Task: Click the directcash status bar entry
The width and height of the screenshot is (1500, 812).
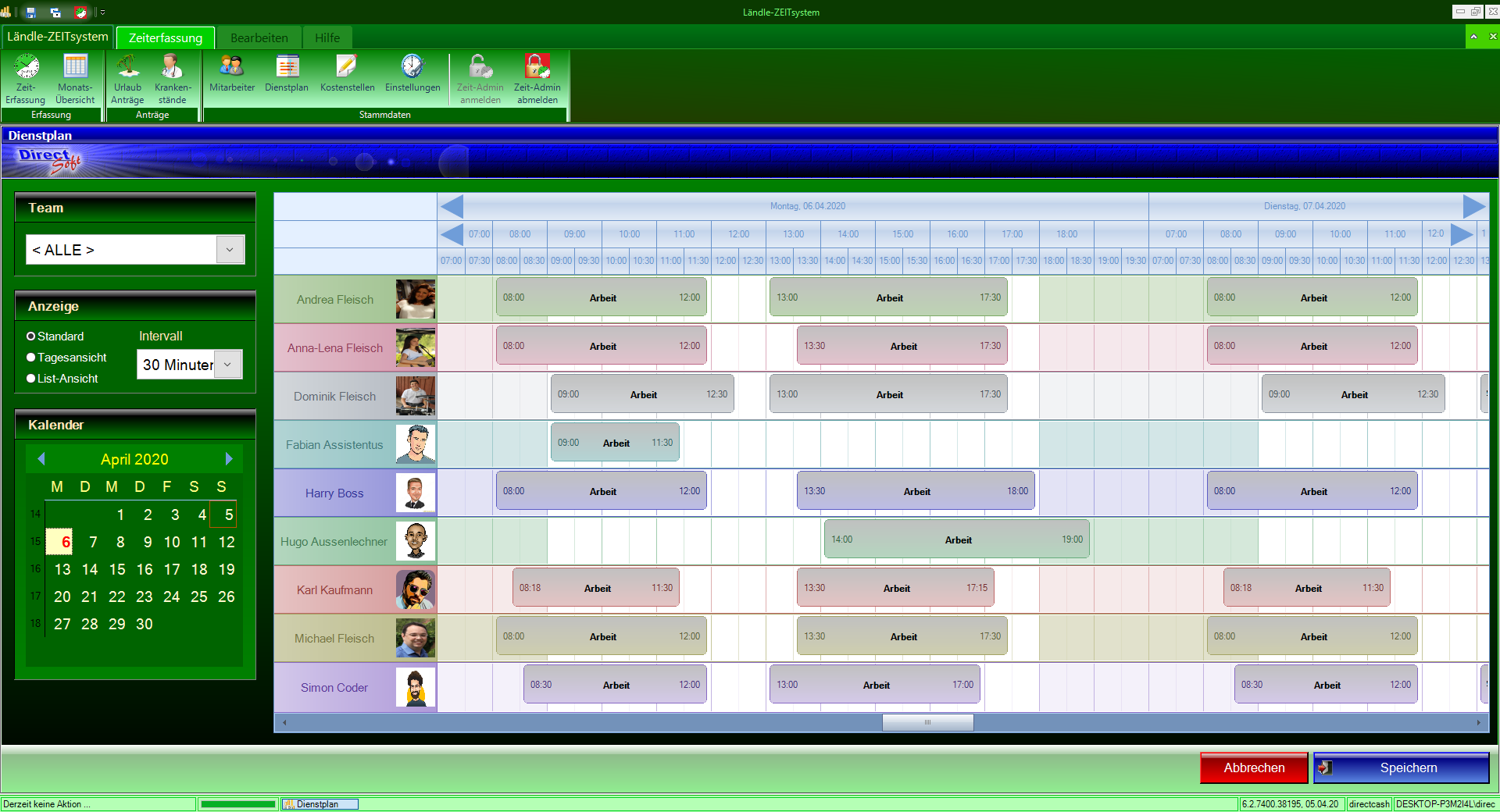Action: [1370, 804]
